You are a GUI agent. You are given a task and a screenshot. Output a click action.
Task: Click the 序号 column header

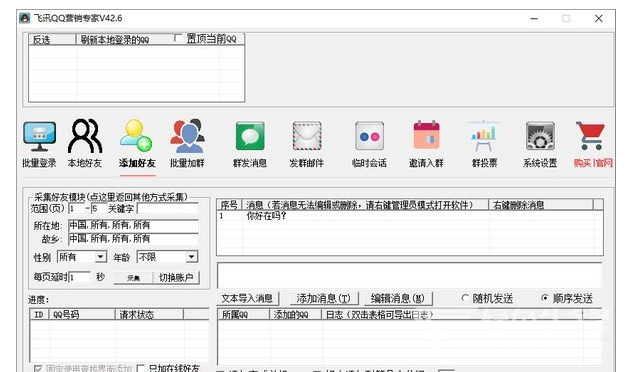(230, 205)
